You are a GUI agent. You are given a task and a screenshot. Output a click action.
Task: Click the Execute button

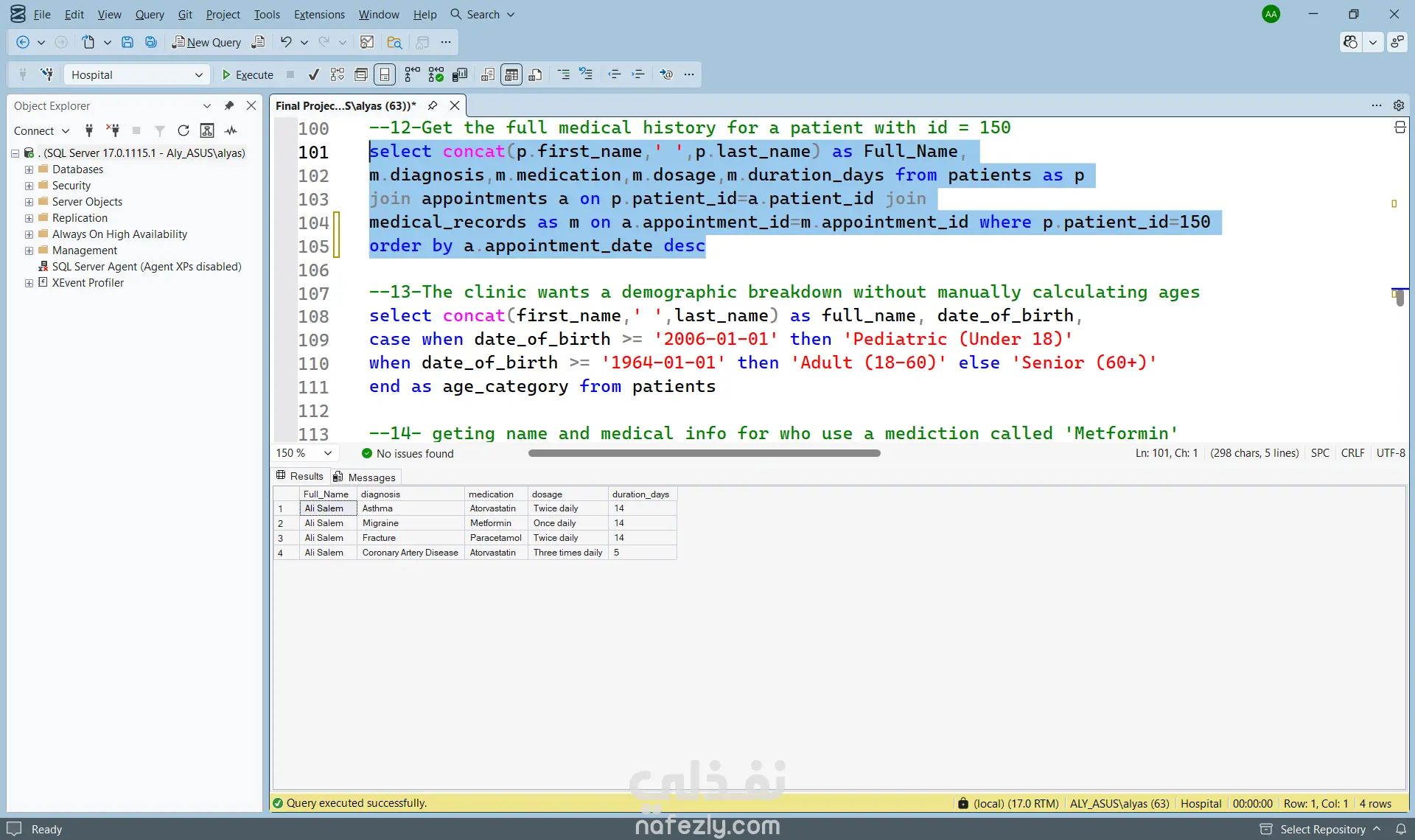[248, 74]
